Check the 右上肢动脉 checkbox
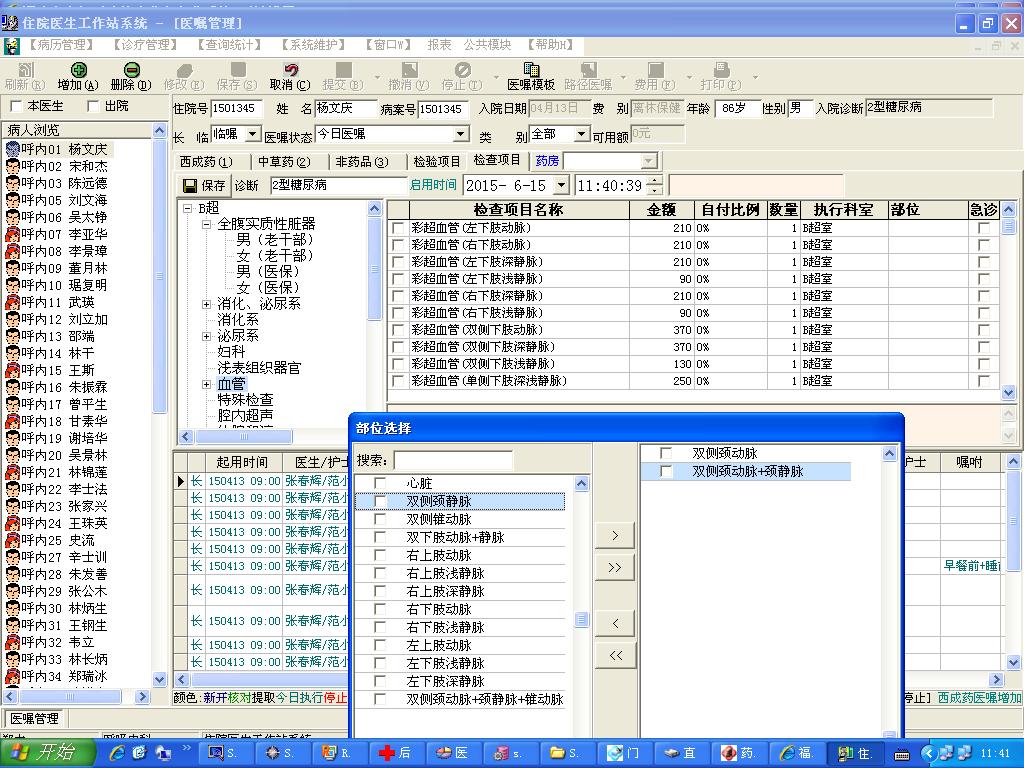Screen dimensions: 1024x768 (379, 555)
